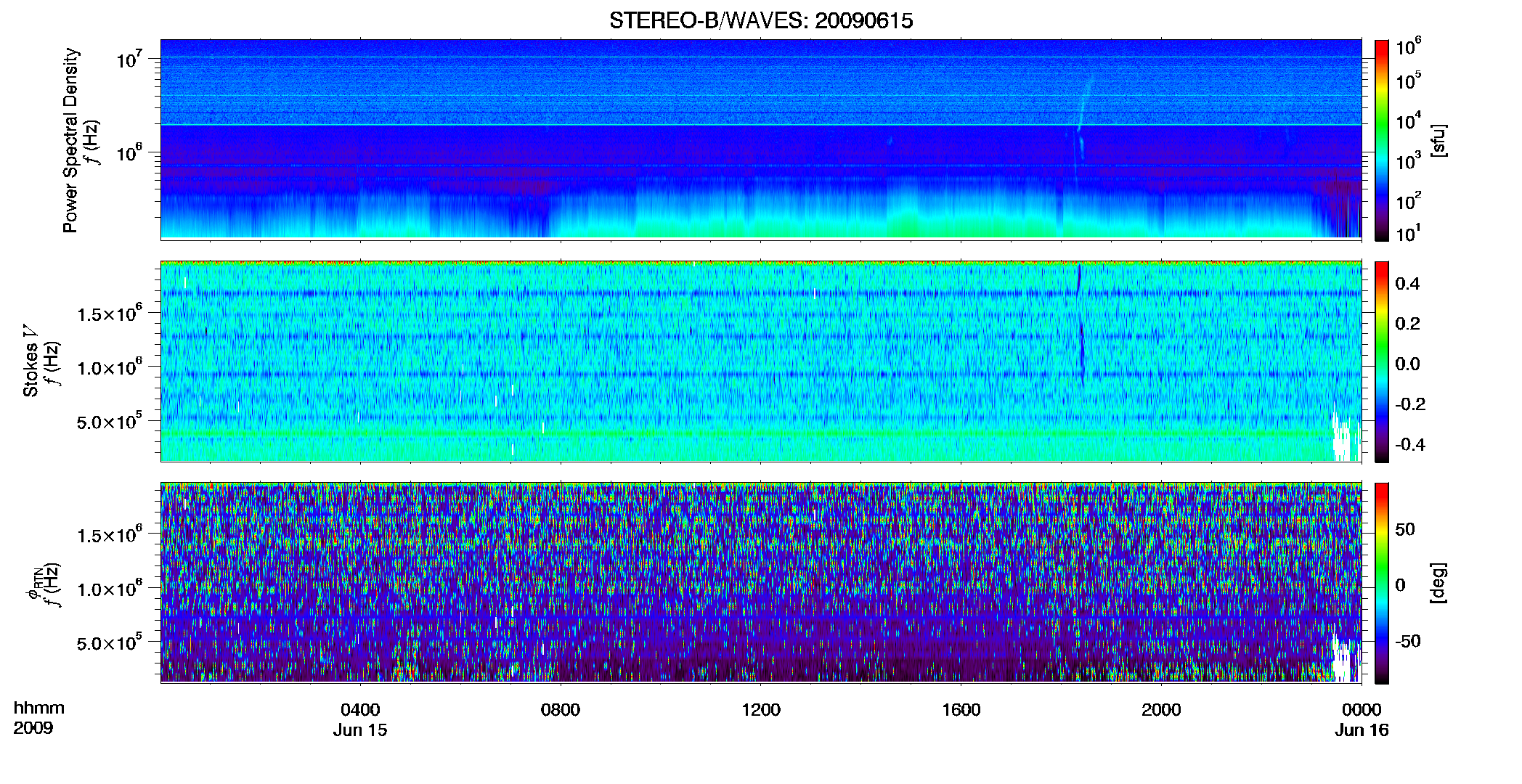1522x784 pixels.
Task: Click the 1200 time axis label
Action: tap(761, 709)
